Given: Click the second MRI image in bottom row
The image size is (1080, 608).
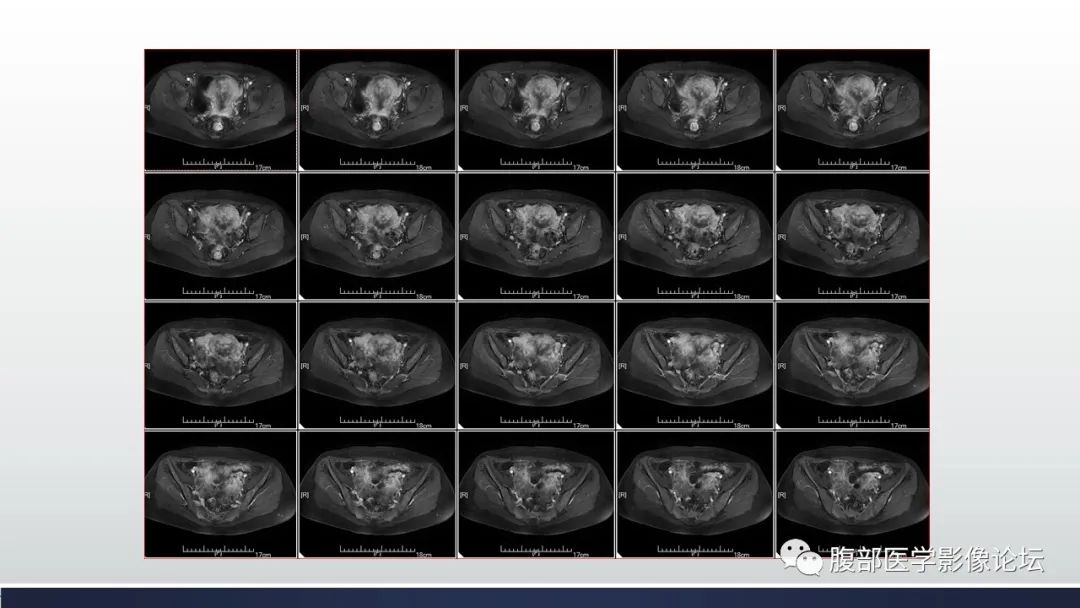Looking at the screenshot, I should tap(378, 494).
